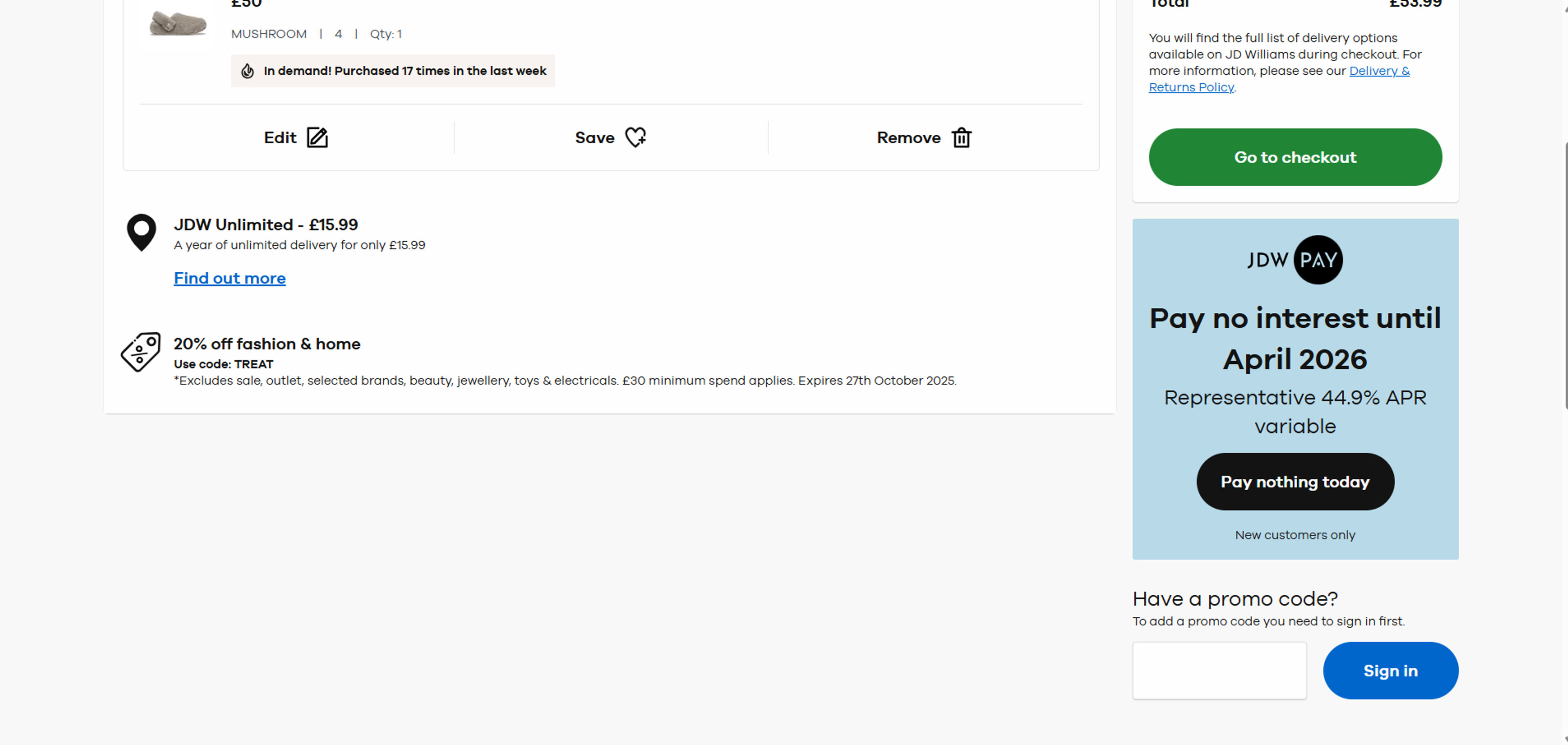Click the Edit pencil icon
Image resolution: width=1568 pixels, height=745 pixels.
tap(317, 138)
